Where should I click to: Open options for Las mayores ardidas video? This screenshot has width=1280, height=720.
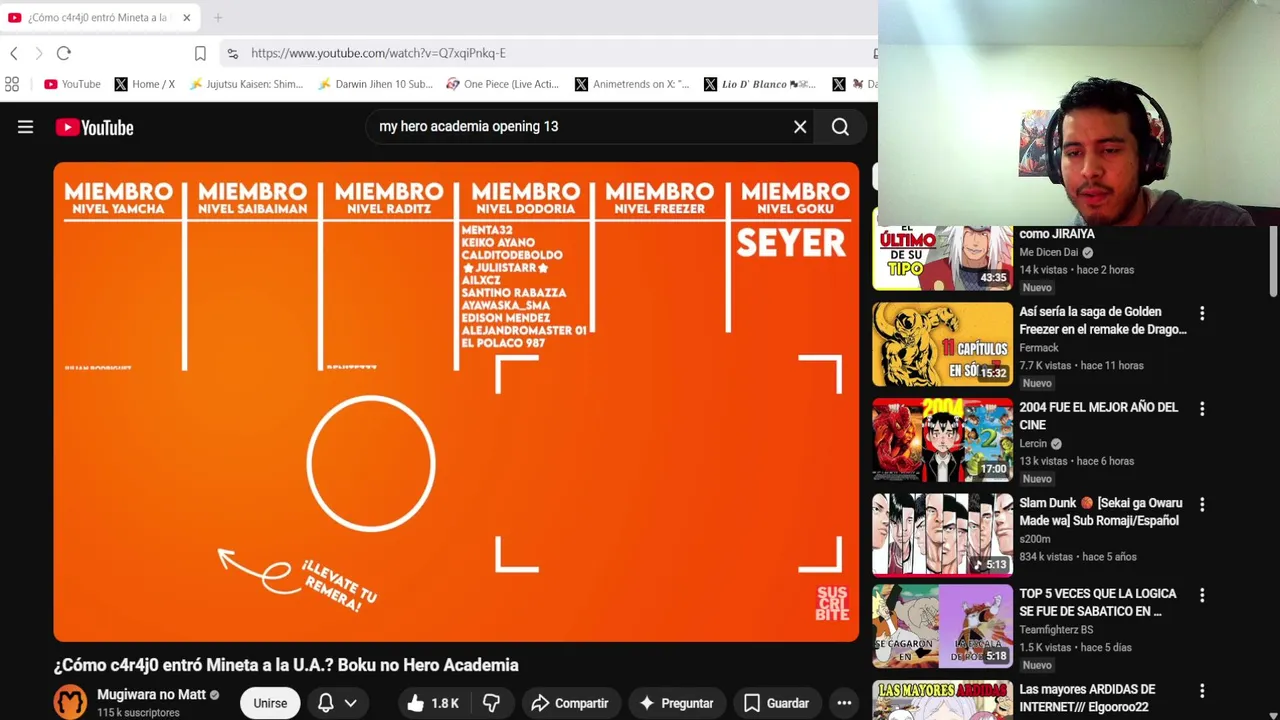pyautogui.click(x=1202, y=691)
